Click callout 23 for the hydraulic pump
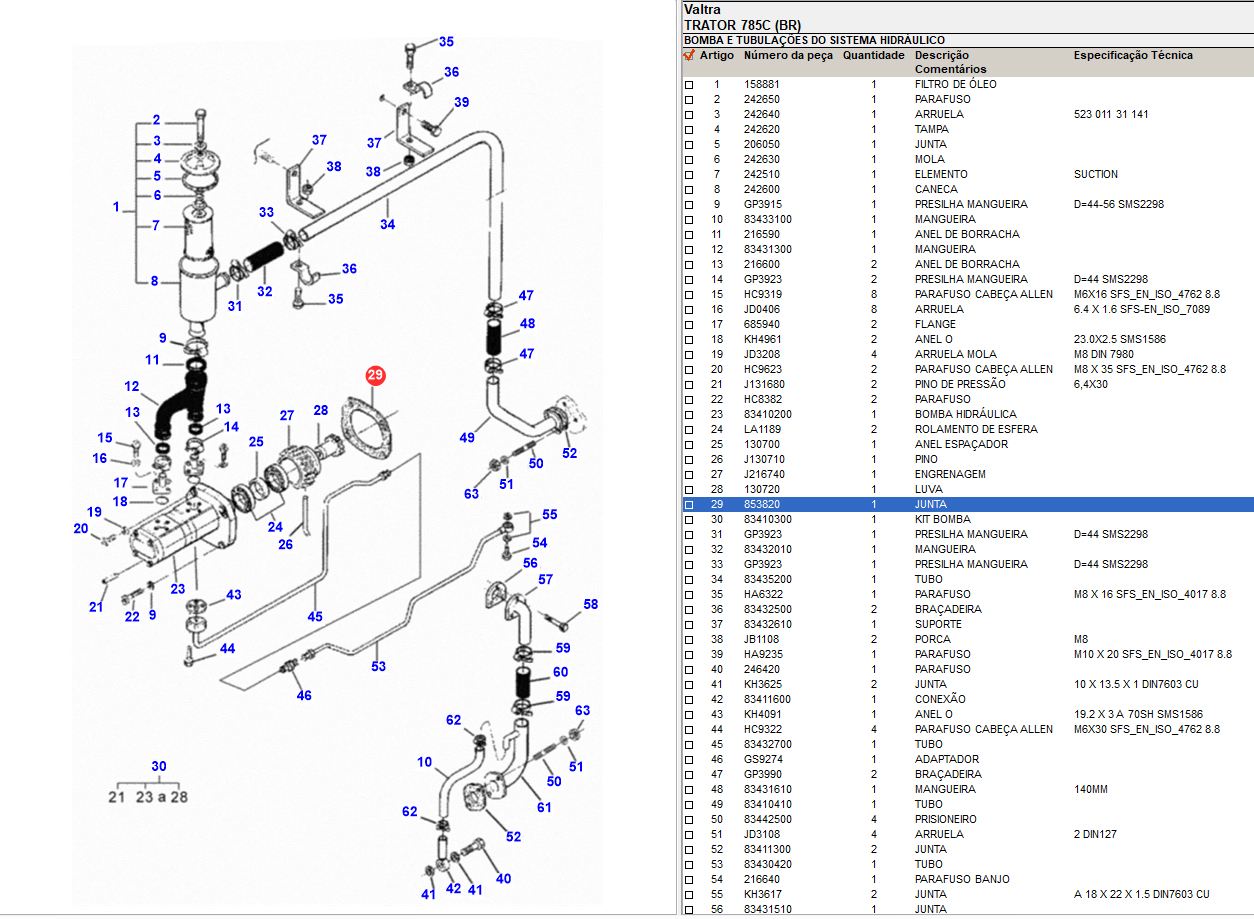The image size is (1254, 919). [x=178, y=589]
